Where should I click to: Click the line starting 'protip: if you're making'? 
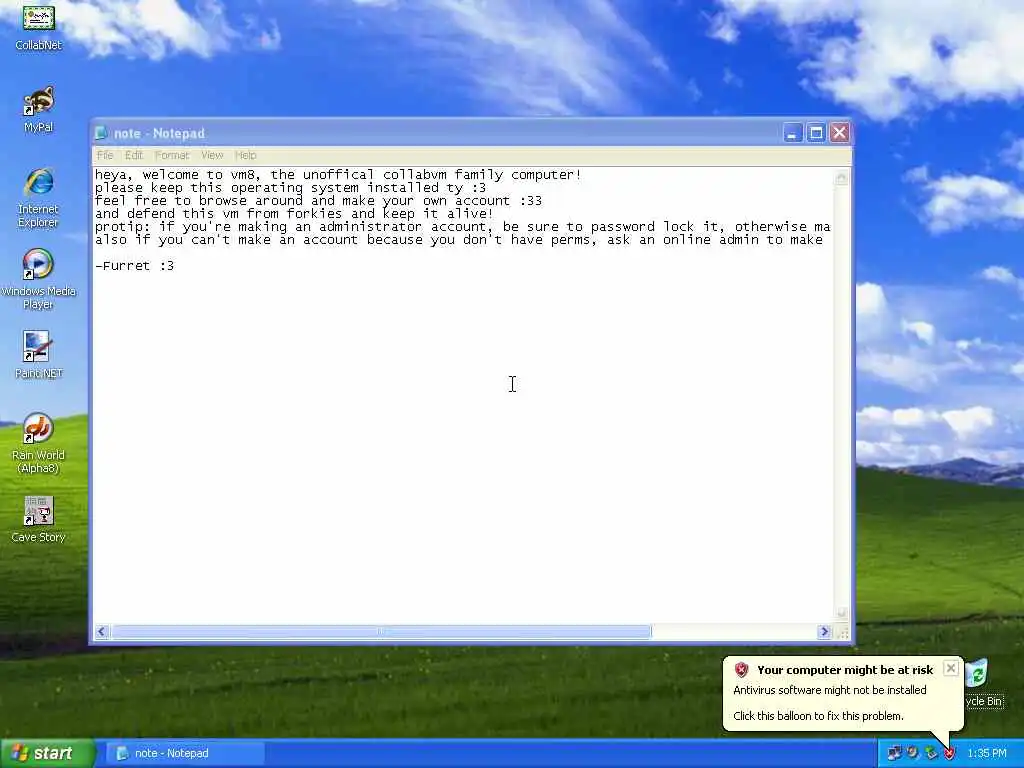click(462, 227)
